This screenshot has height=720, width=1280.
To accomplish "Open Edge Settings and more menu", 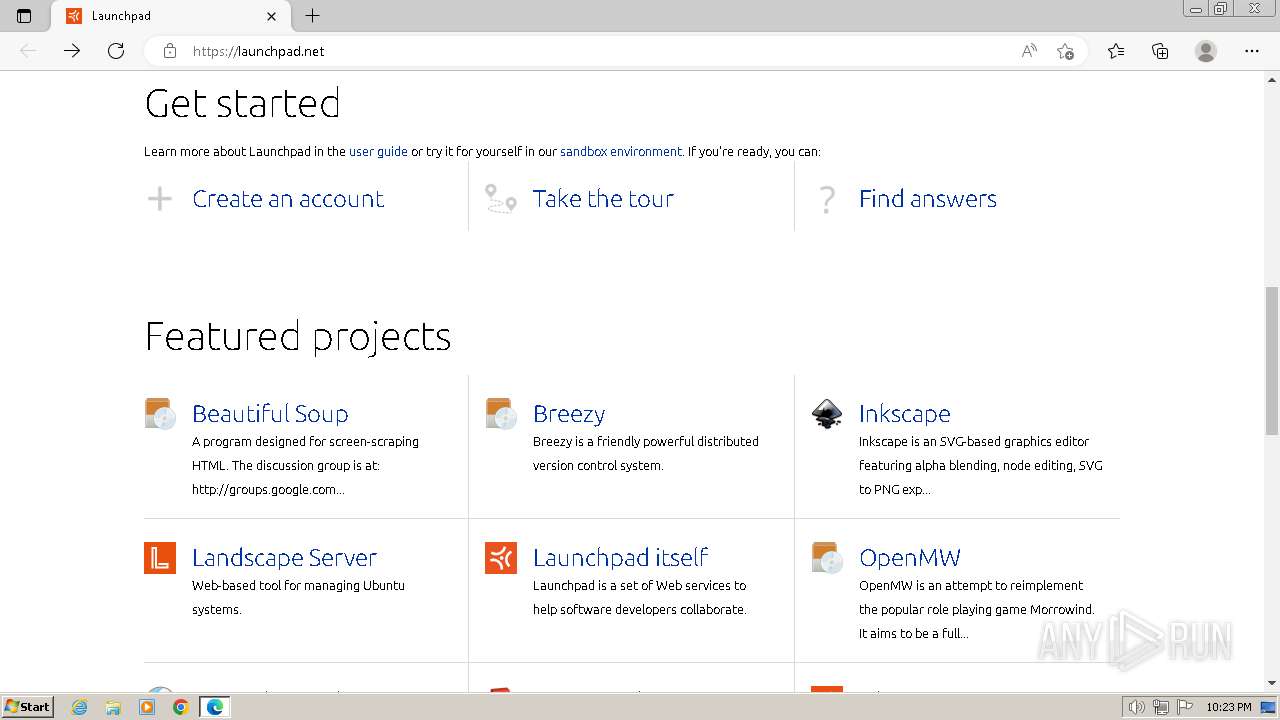I will coord(1252,51).
